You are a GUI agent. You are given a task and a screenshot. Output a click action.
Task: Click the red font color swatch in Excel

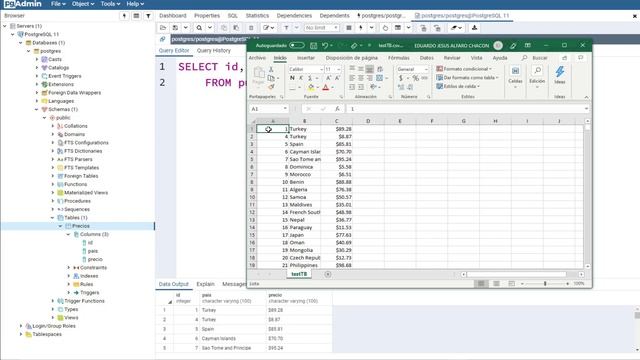[x=325, y=87]
